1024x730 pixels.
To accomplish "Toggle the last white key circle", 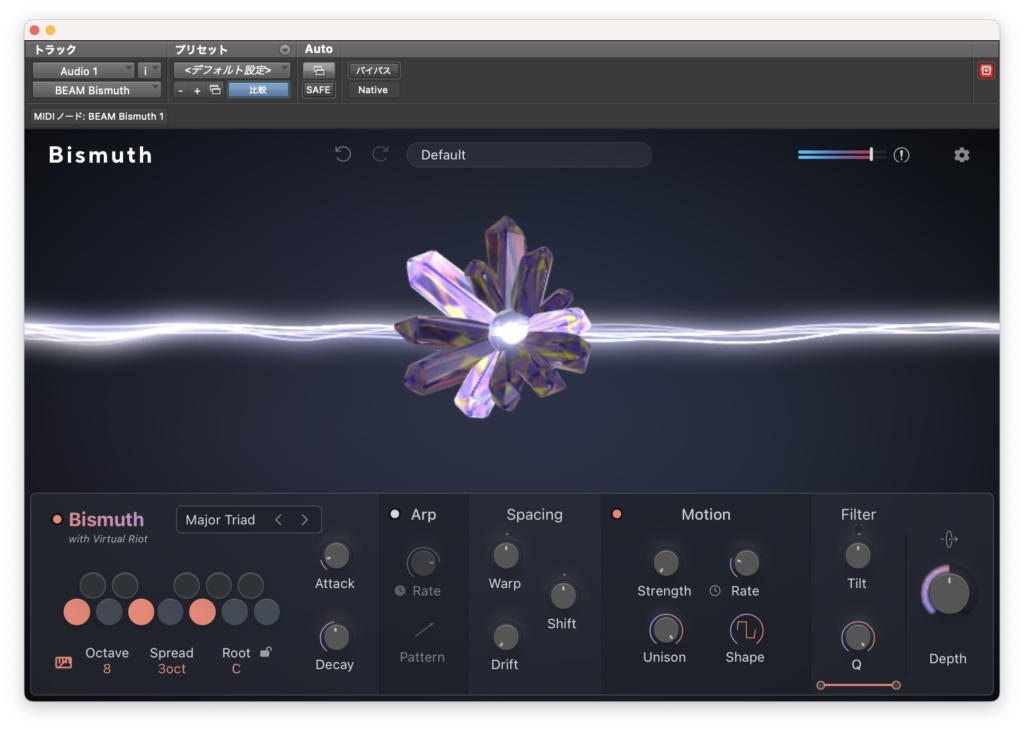I will (266, 612).
